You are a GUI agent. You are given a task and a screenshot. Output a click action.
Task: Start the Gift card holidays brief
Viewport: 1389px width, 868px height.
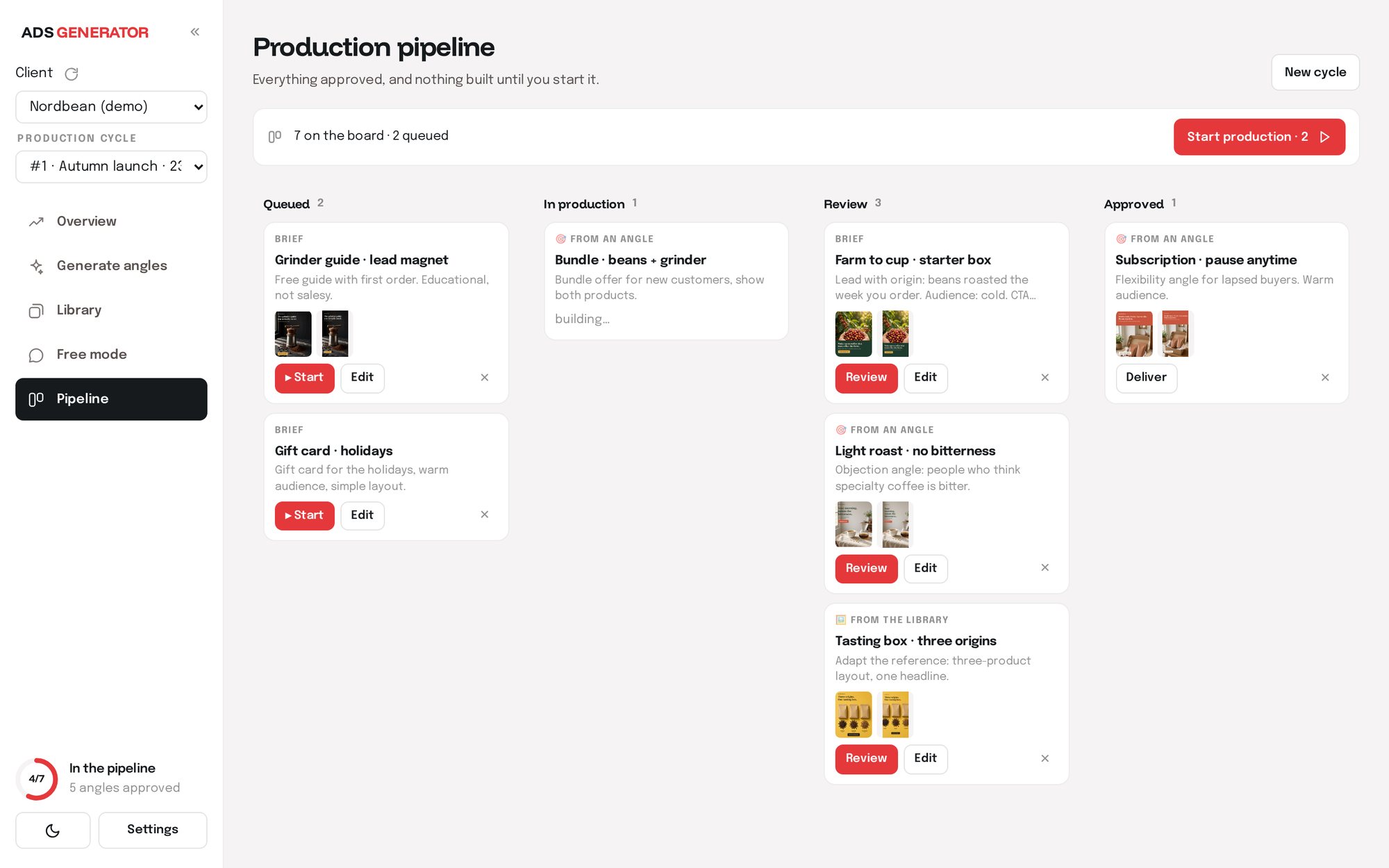click(x=304, y=515)
